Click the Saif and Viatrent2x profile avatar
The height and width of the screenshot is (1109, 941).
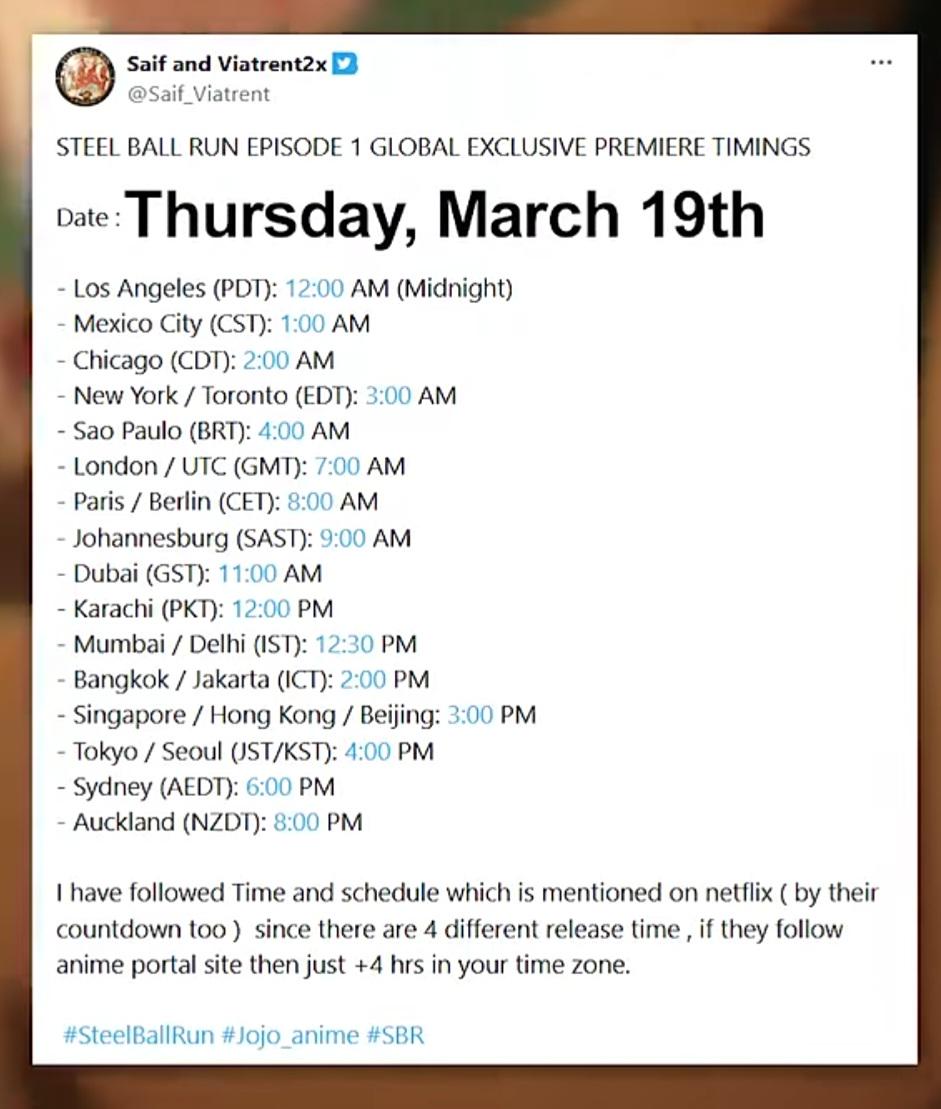click(x=85, y=77)
